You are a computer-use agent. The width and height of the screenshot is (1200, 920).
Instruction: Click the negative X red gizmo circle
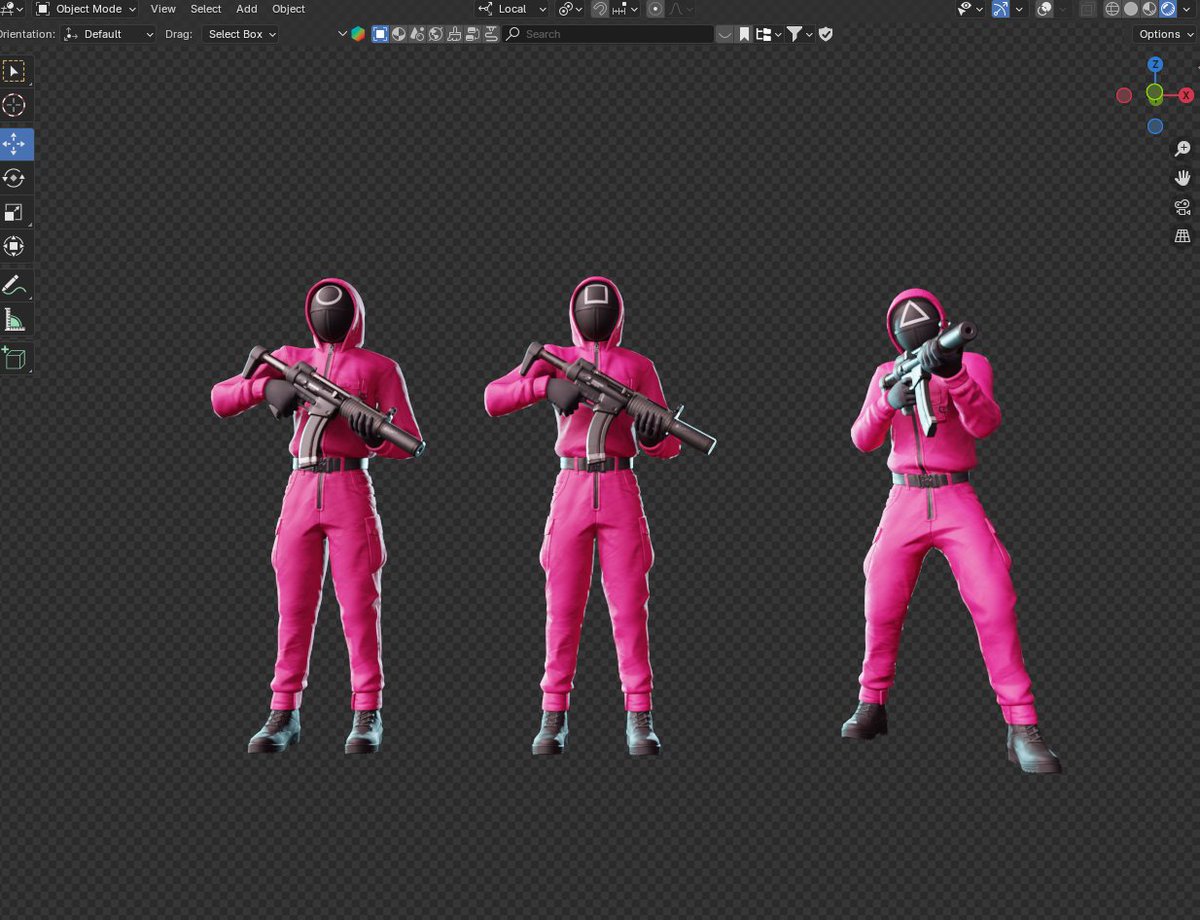tap(1124, 96)
